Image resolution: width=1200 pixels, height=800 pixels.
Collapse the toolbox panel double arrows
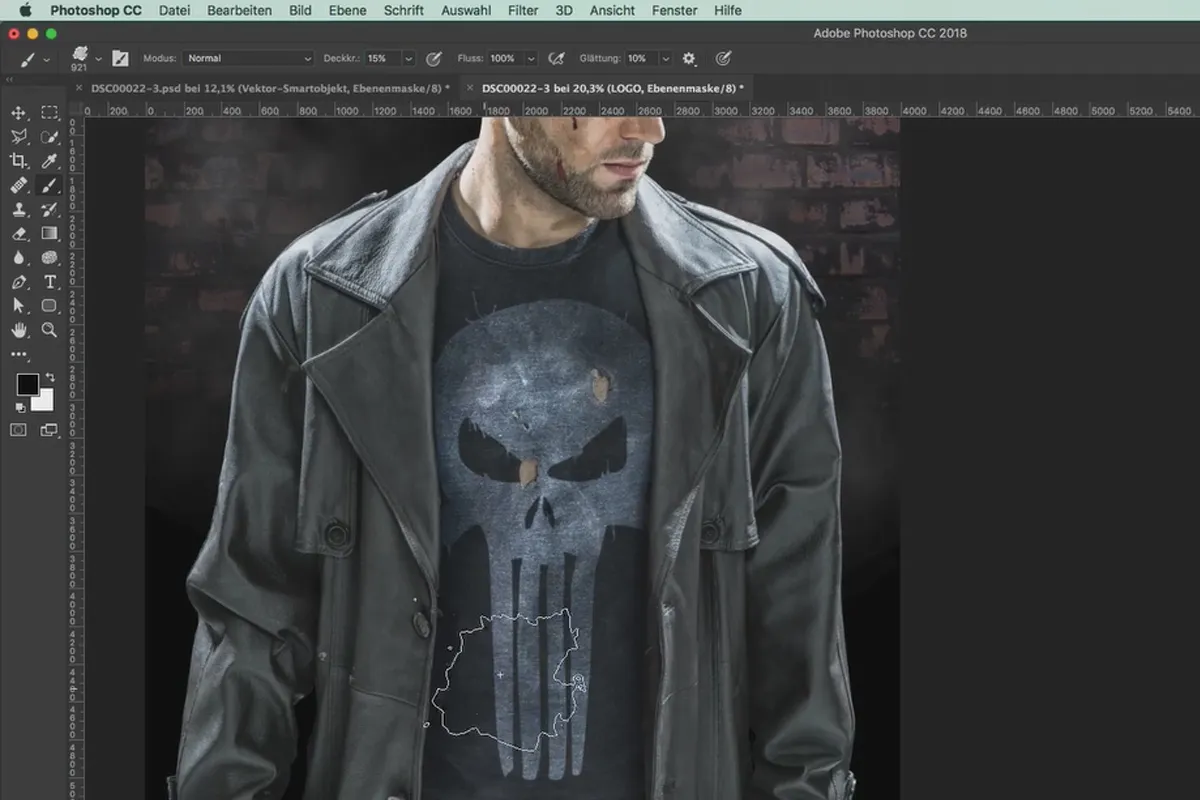tap(9, 79)
